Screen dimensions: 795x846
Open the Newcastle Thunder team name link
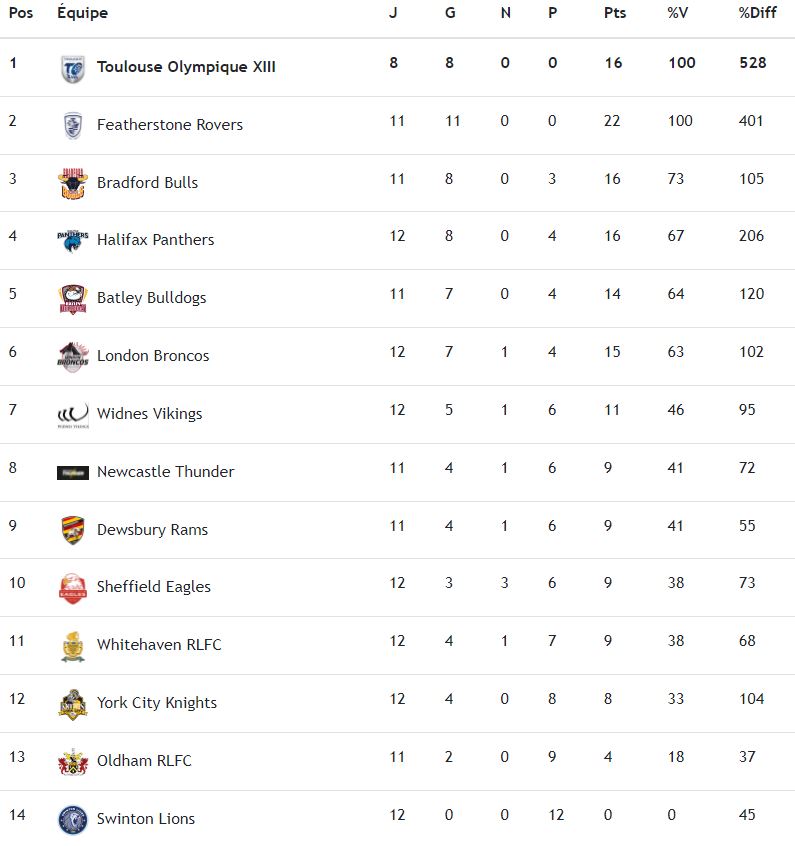(165, 471)
